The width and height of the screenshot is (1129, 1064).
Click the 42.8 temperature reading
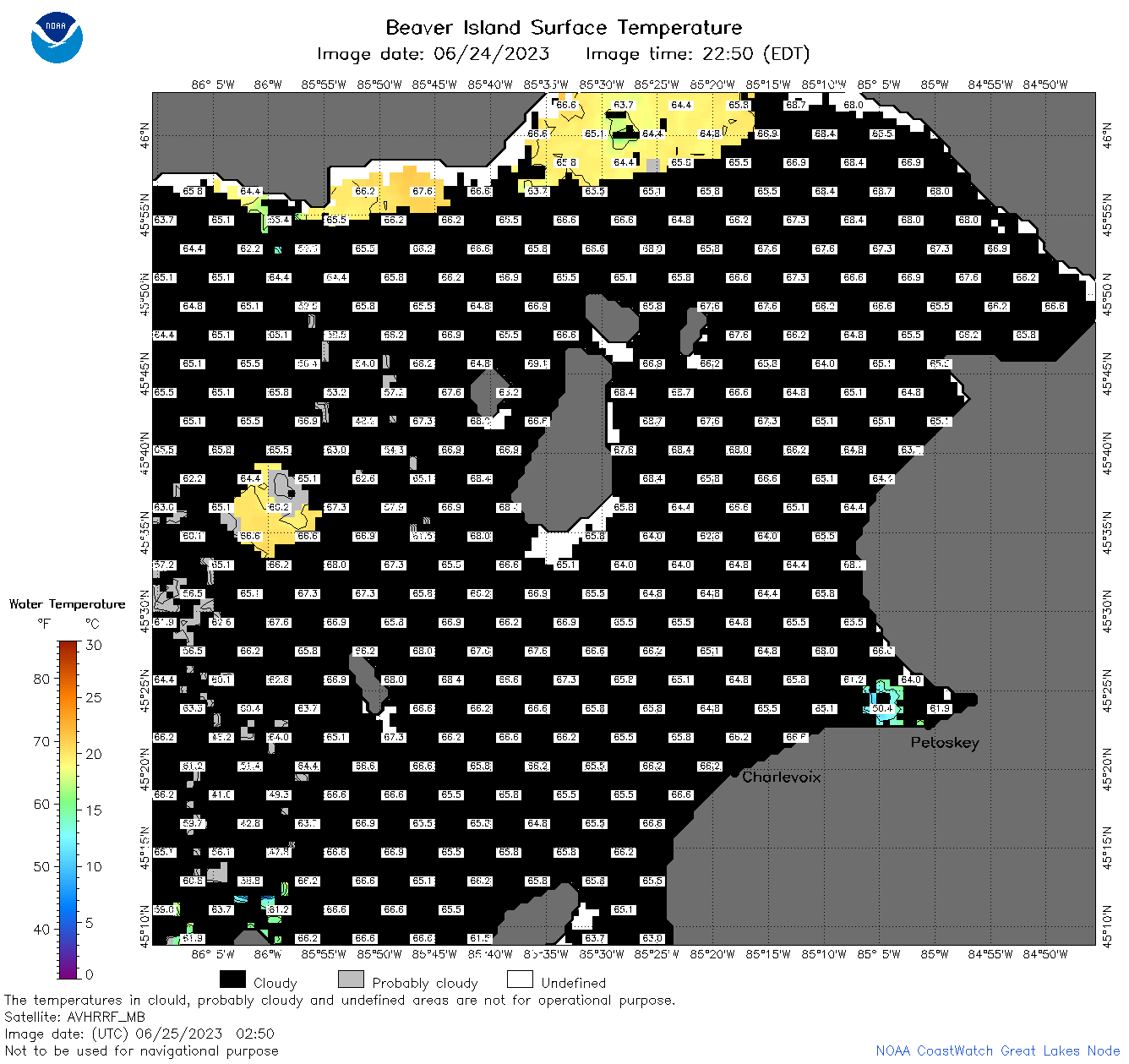(250, 823)
